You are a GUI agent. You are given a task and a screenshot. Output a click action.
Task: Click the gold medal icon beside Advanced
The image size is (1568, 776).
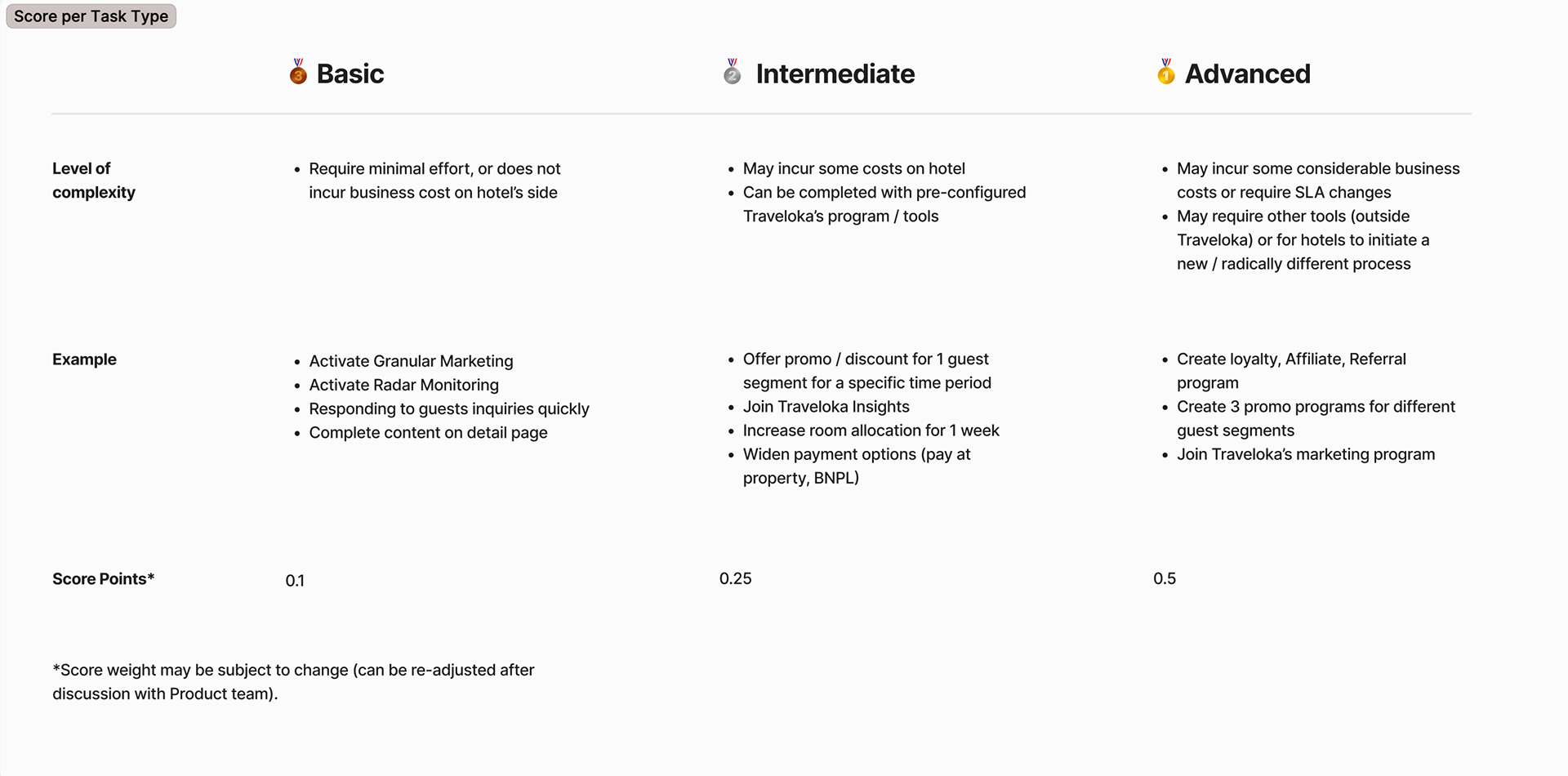[1165, 72]
